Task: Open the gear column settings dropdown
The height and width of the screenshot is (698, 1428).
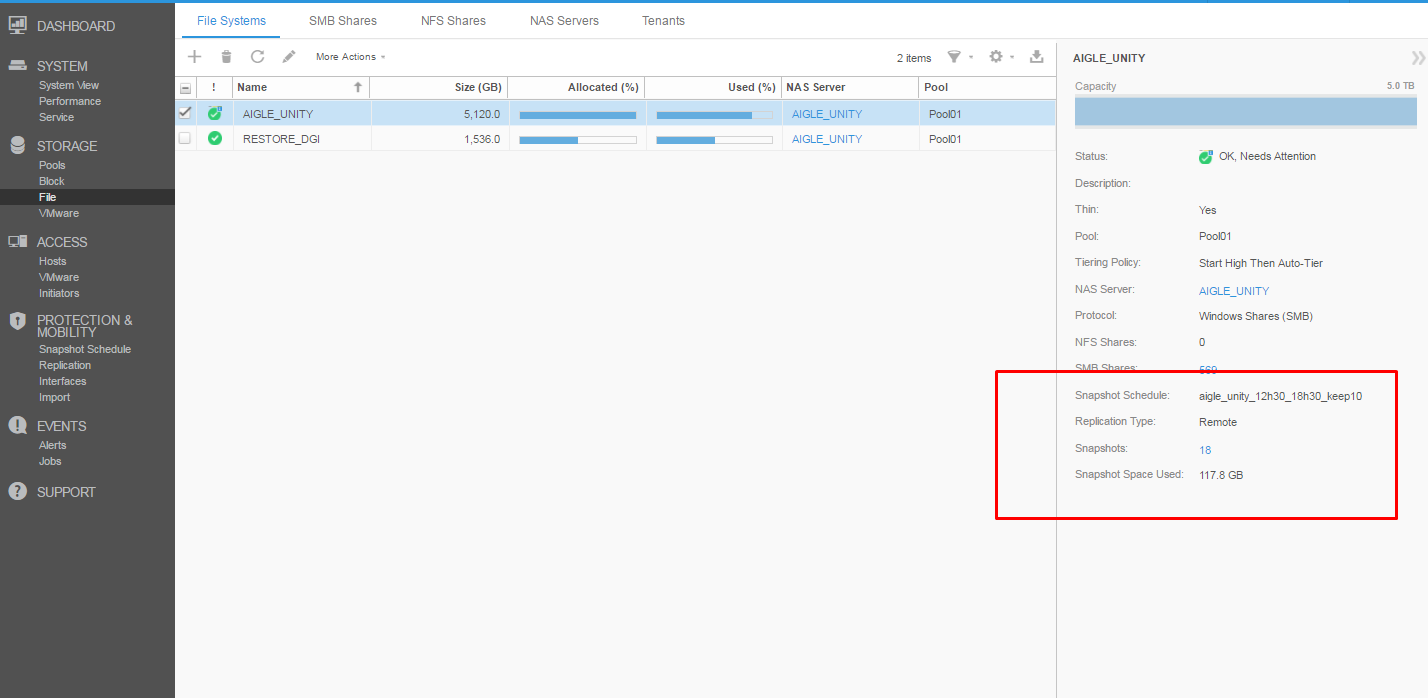Action: tap(1000, 57)
